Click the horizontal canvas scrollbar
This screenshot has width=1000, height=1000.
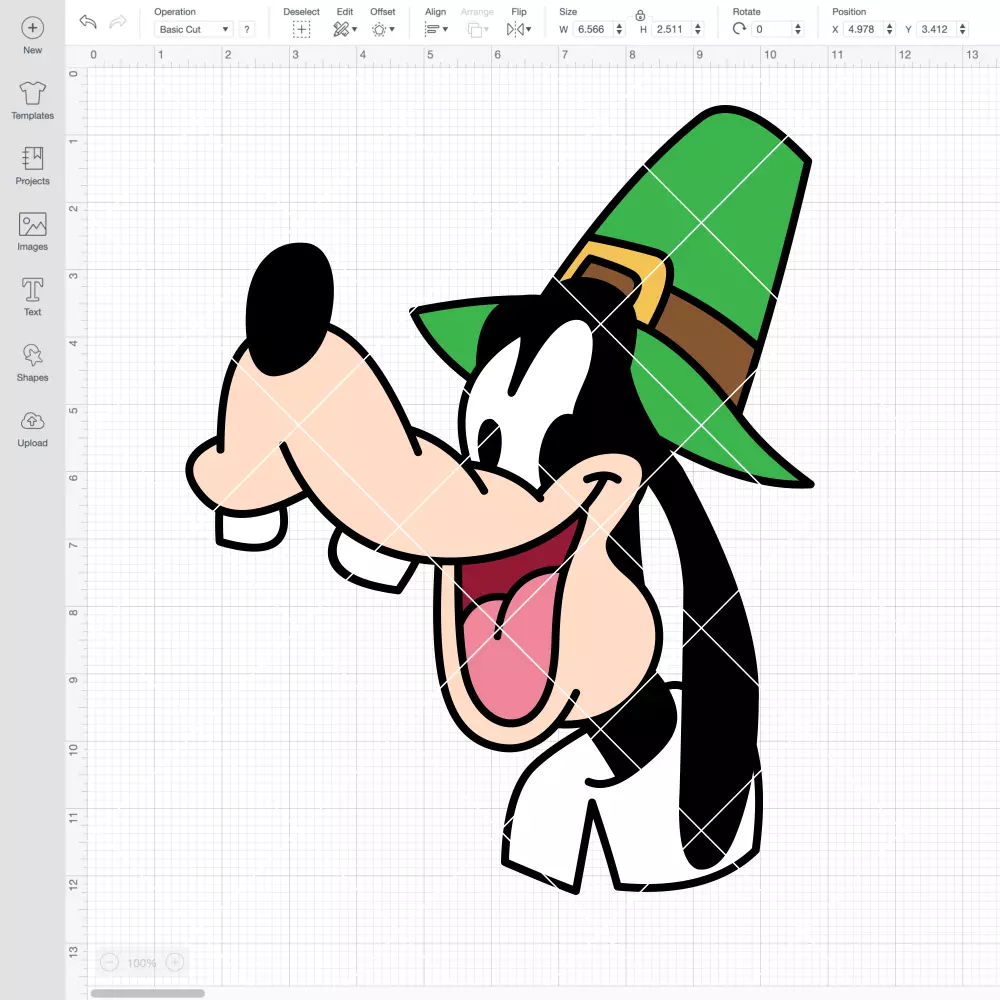pos(147,993)
